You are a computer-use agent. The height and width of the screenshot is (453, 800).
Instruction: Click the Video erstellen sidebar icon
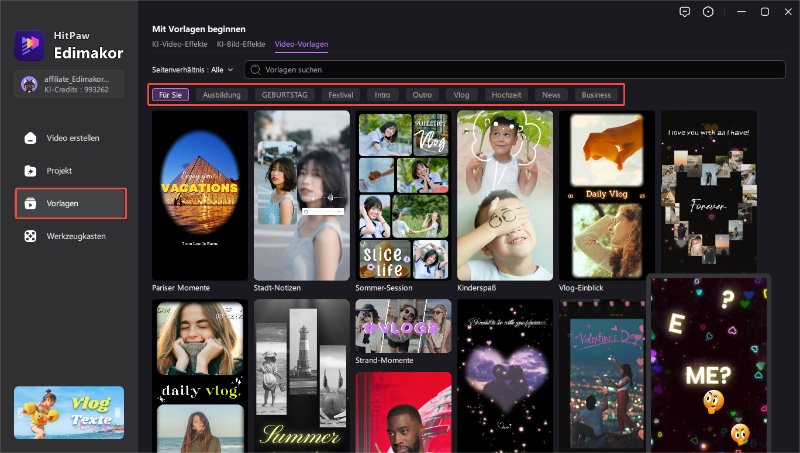coord(31,138)
